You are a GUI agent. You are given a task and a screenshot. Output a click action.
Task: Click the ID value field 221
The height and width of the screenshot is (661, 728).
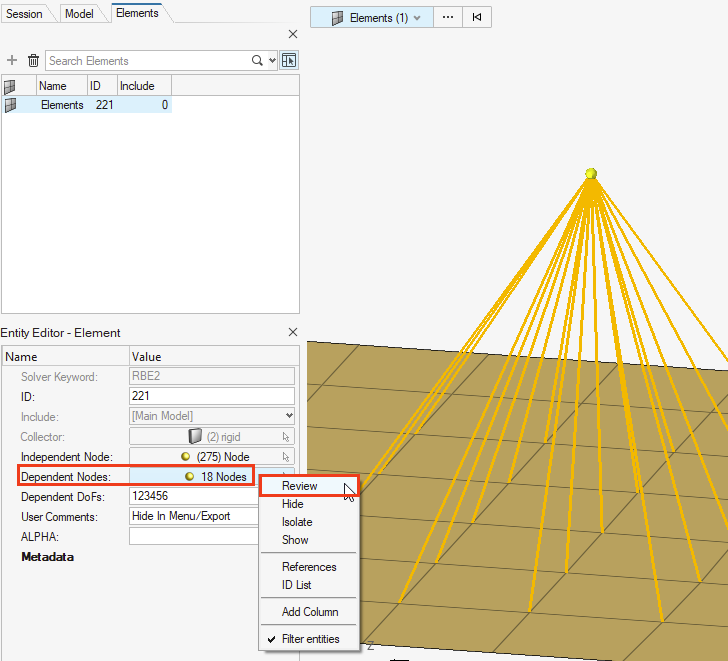tap(212, 396)
